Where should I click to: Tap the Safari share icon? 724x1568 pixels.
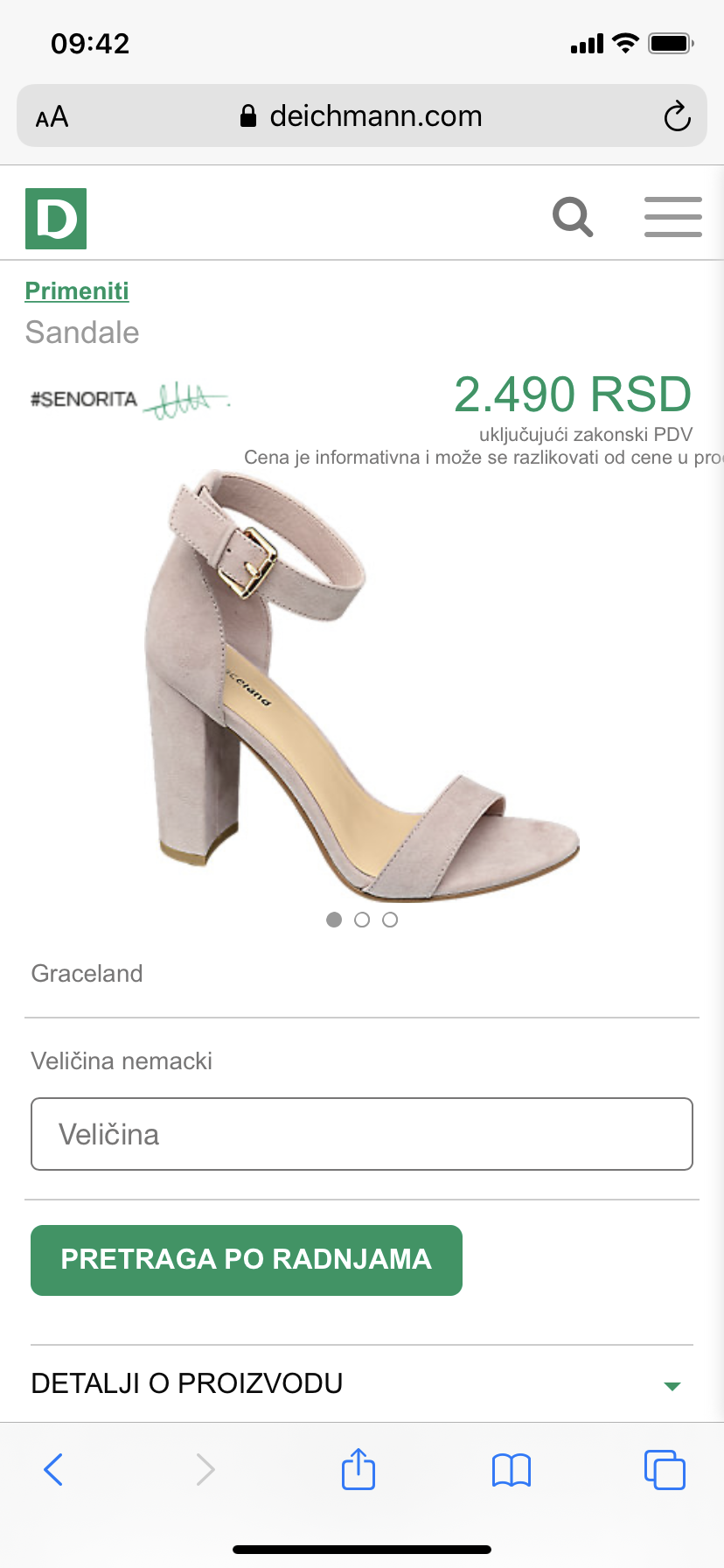point(359,1468)
